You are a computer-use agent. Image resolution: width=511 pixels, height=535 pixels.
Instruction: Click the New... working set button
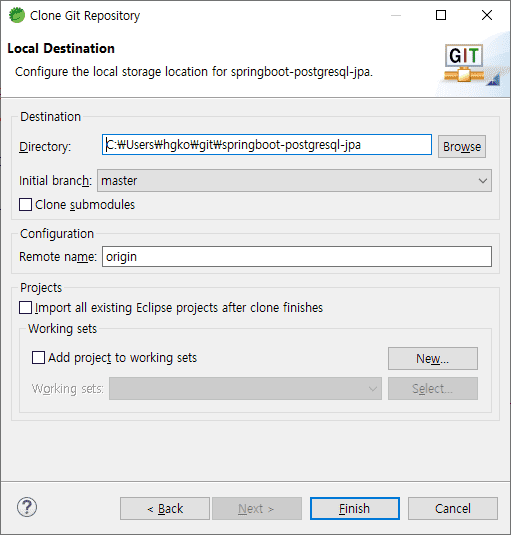pos(433,358)
